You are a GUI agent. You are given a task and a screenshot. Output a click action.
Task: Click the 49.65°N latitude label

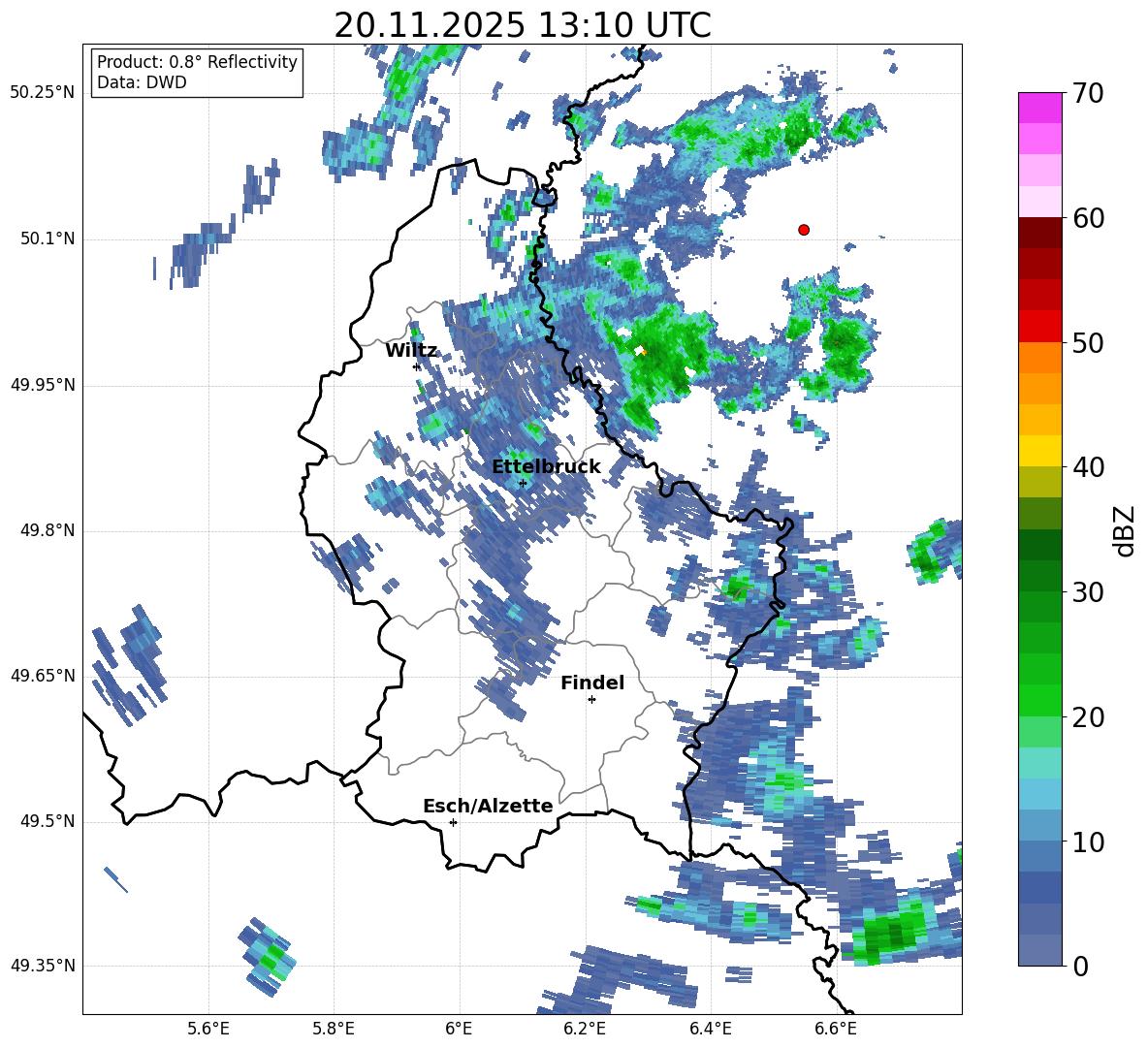(x=43, y=676)
